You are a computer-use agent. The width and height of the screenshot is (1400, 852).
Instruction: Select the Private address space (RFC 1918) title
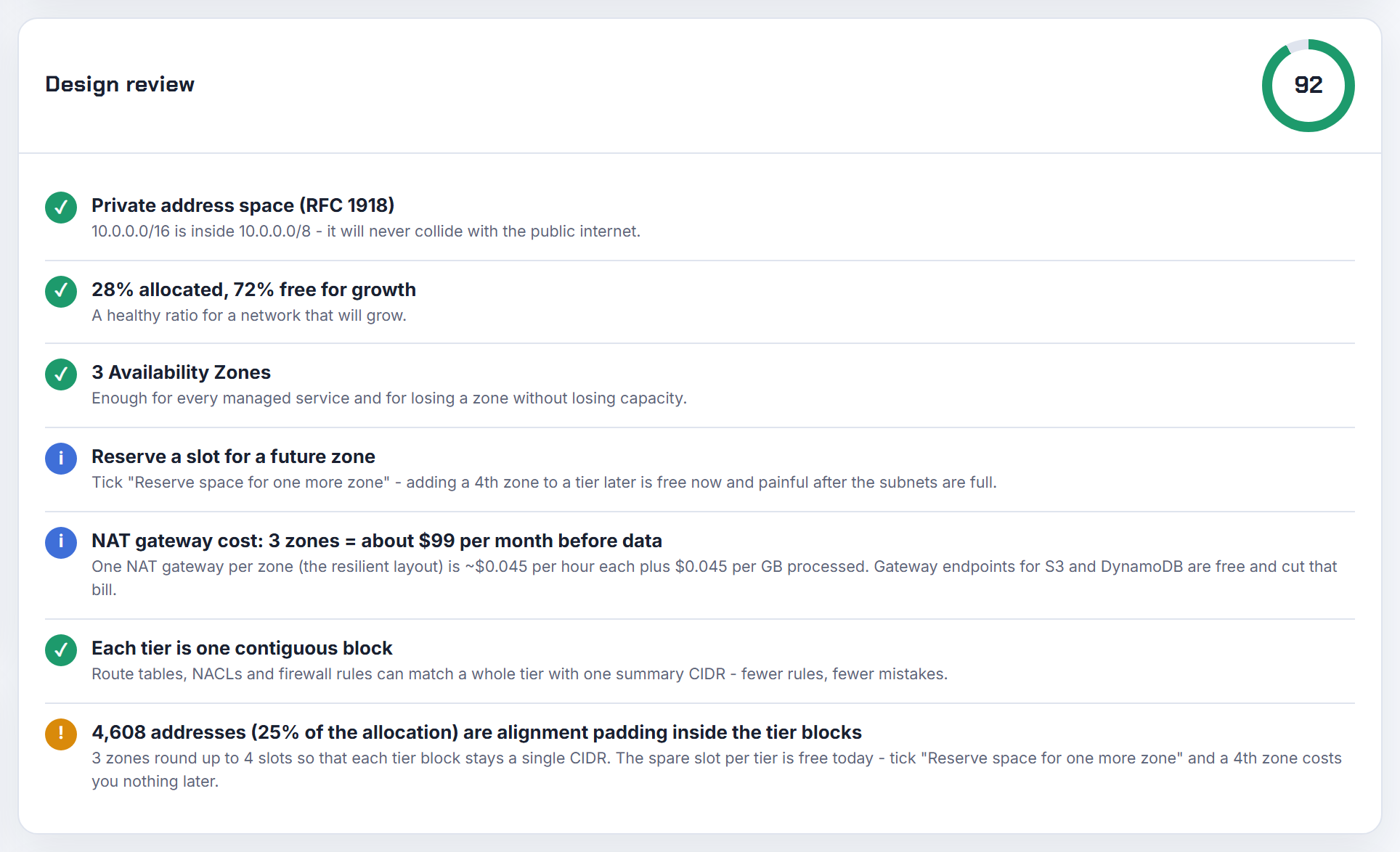click(243, 205)
